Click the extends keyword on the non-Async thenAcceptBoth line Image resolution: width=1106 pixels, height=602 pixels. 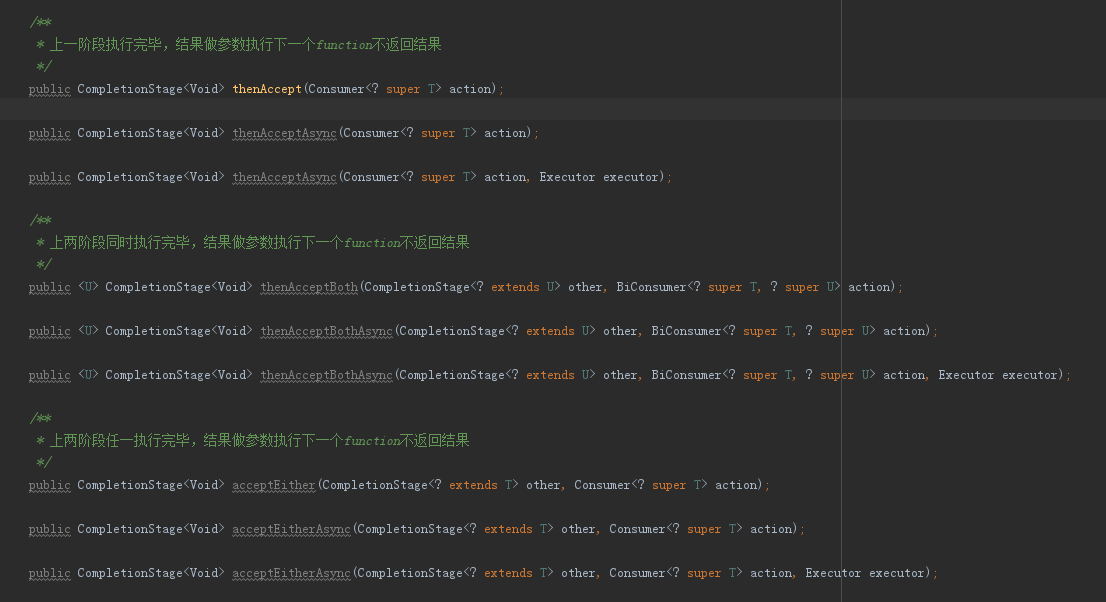[515, 287]
